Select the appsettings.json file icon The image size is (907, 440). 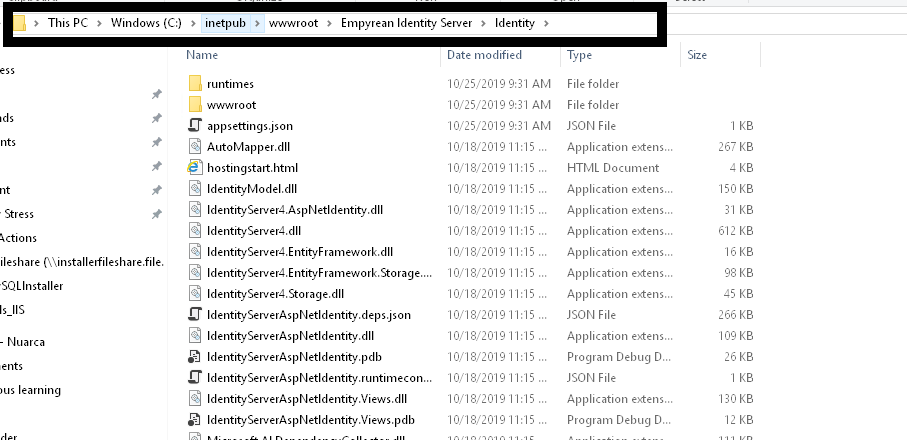click(x=196, y=125)
